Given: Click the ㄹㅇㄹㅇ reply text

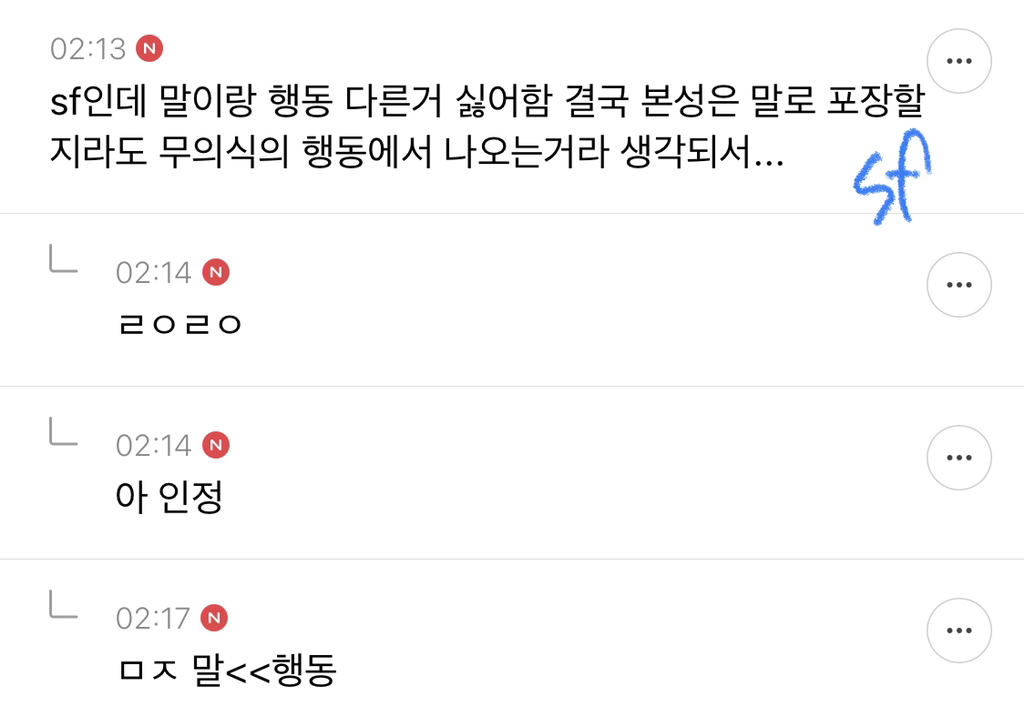Looking at the screenshot, I should pos(179,325).
